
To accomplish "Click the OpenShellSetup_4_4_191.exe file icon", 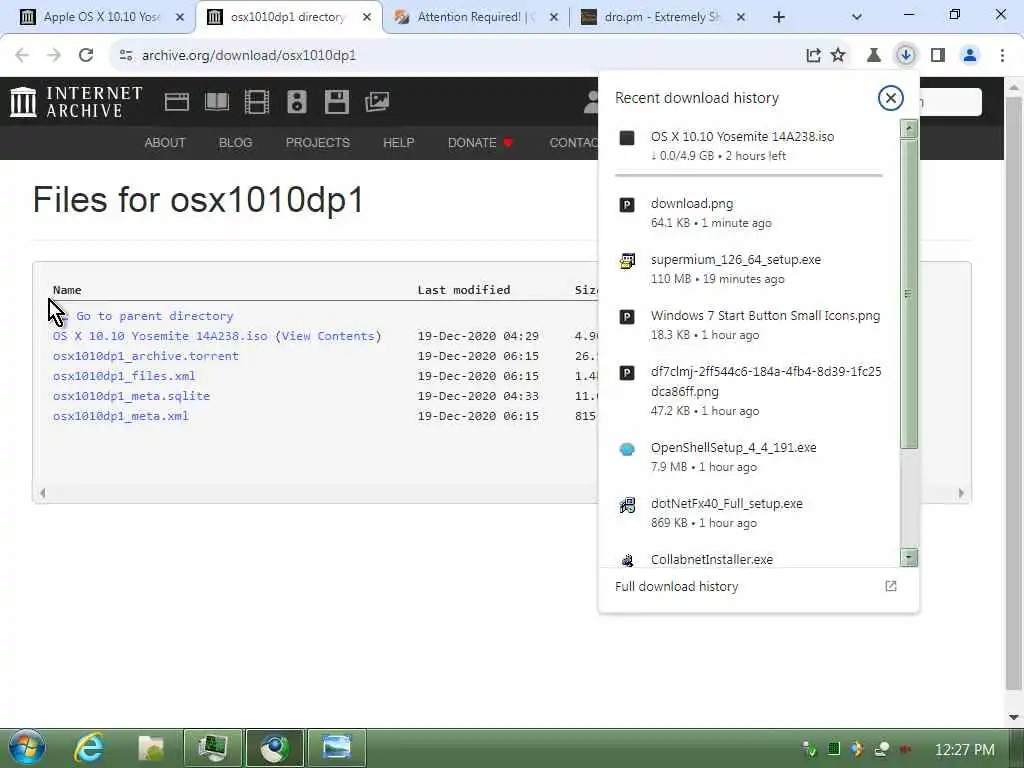I will (x=627, y=449).
